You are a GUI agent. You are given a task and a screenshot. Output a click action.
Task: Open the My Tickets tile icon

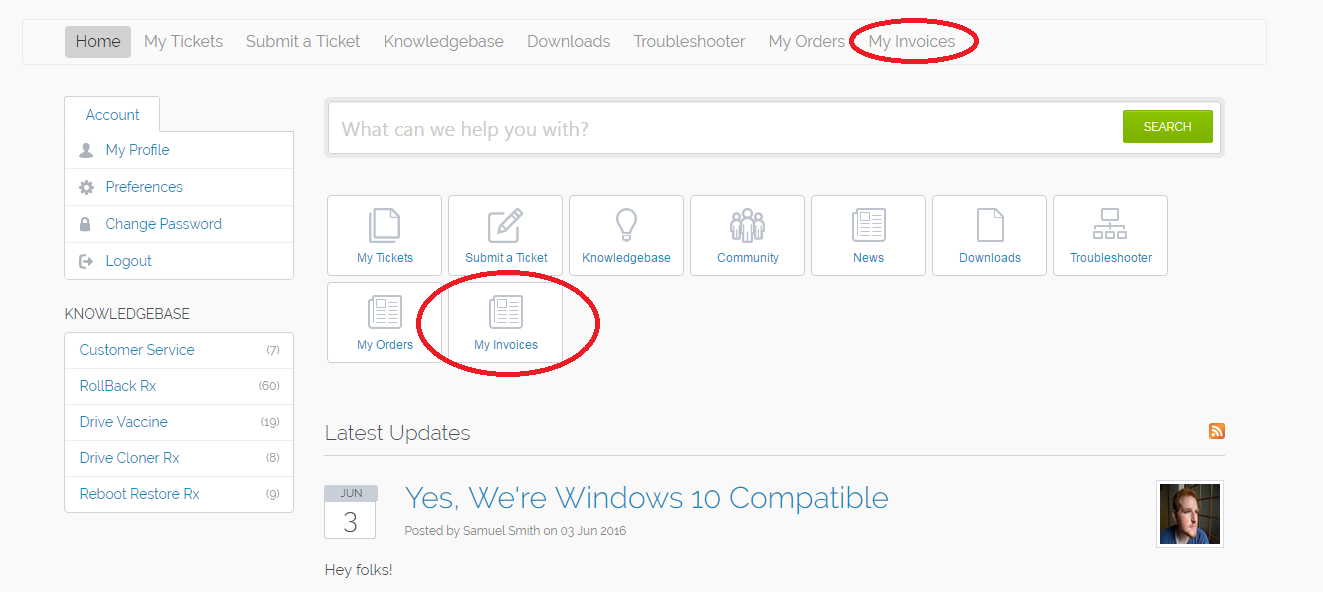click(384, 226)
